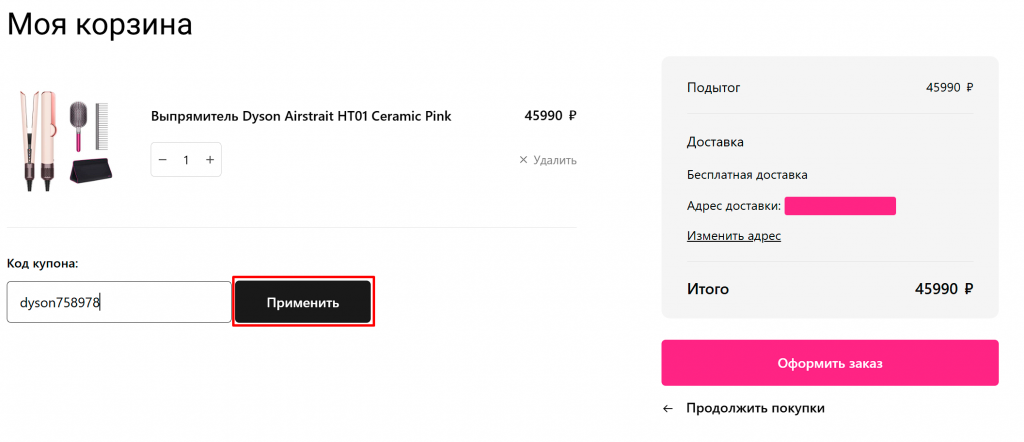Apply the coupon with the Применить button
Screen dimensions: 1024x442
tap(303, 302)
